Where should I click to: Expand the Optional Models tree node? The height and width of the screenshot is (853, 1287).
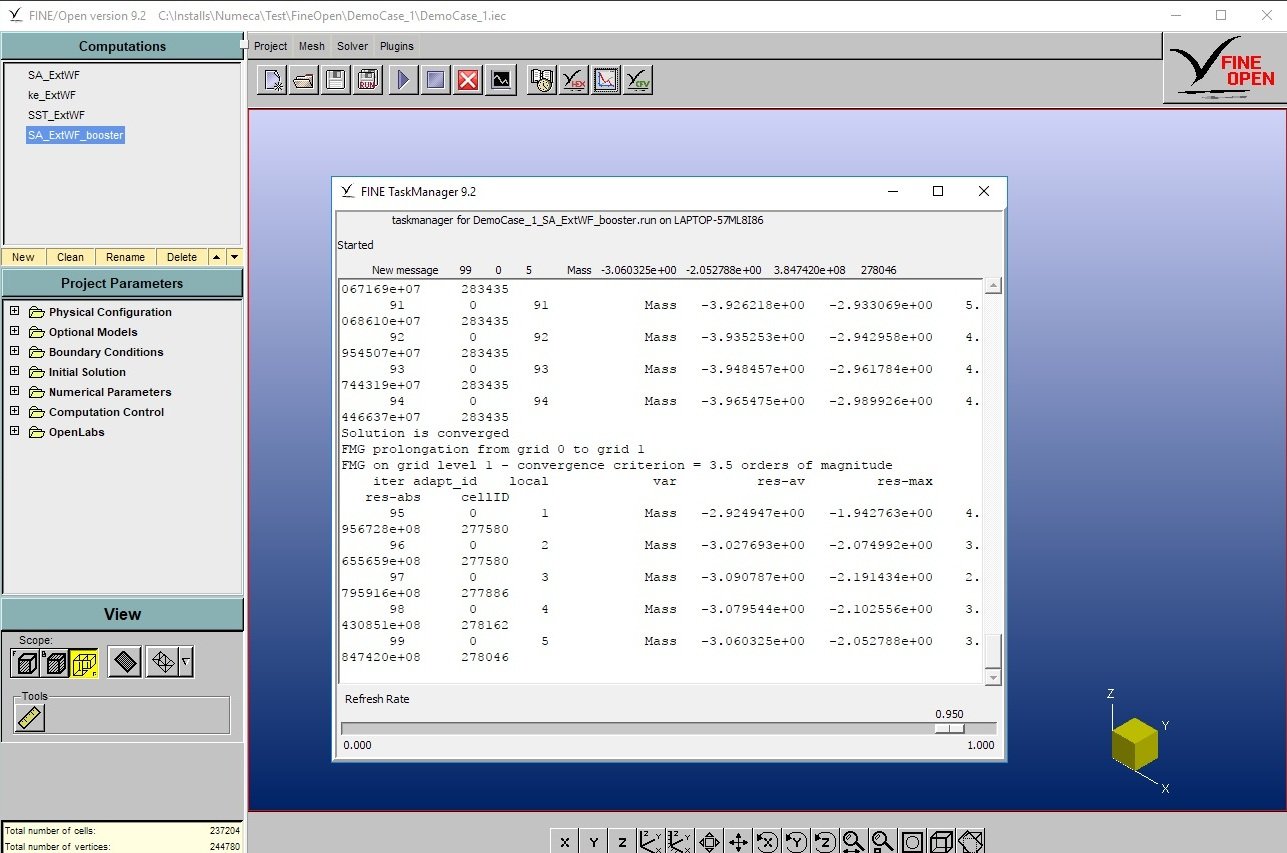14,331
